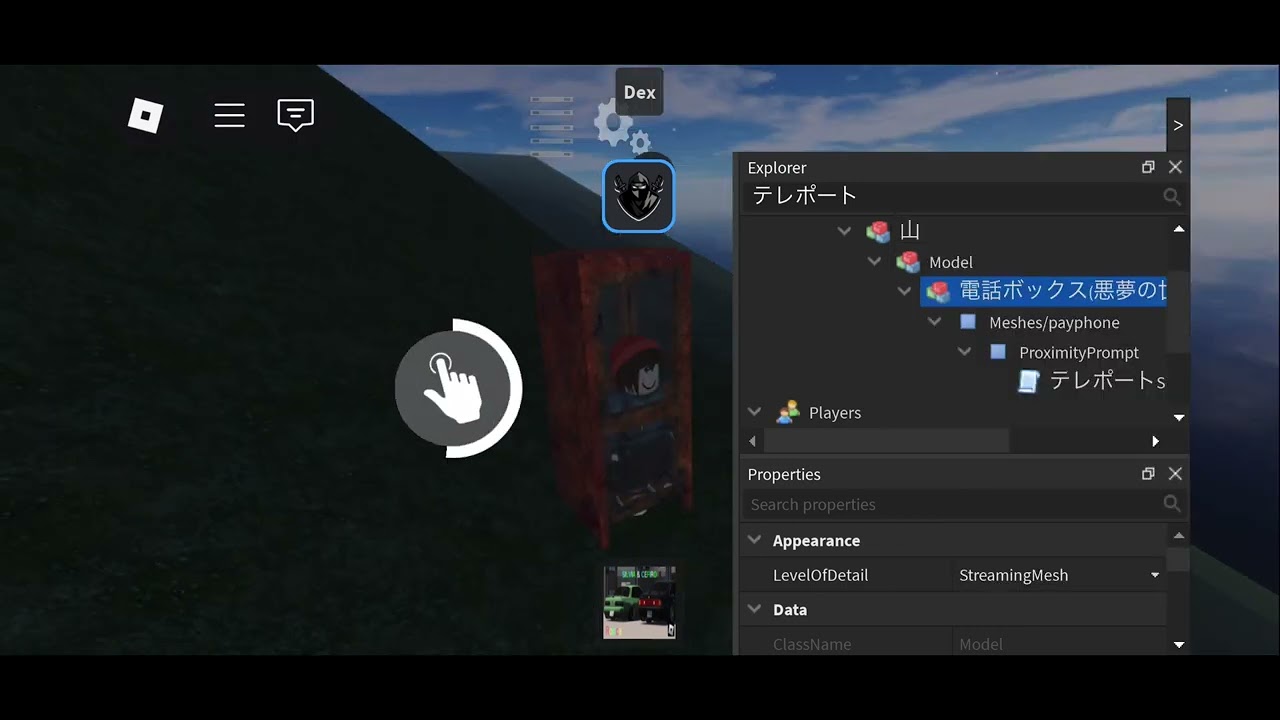Open the Roblox menu logo

pyautogui.click(x=145, y=116)
